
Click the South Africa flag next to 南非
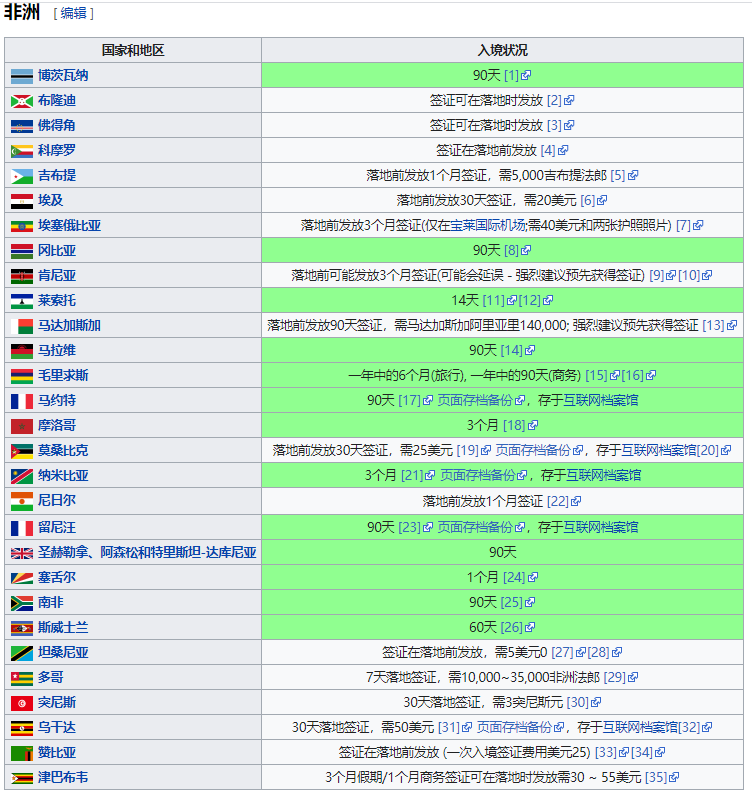pos(22,603)
